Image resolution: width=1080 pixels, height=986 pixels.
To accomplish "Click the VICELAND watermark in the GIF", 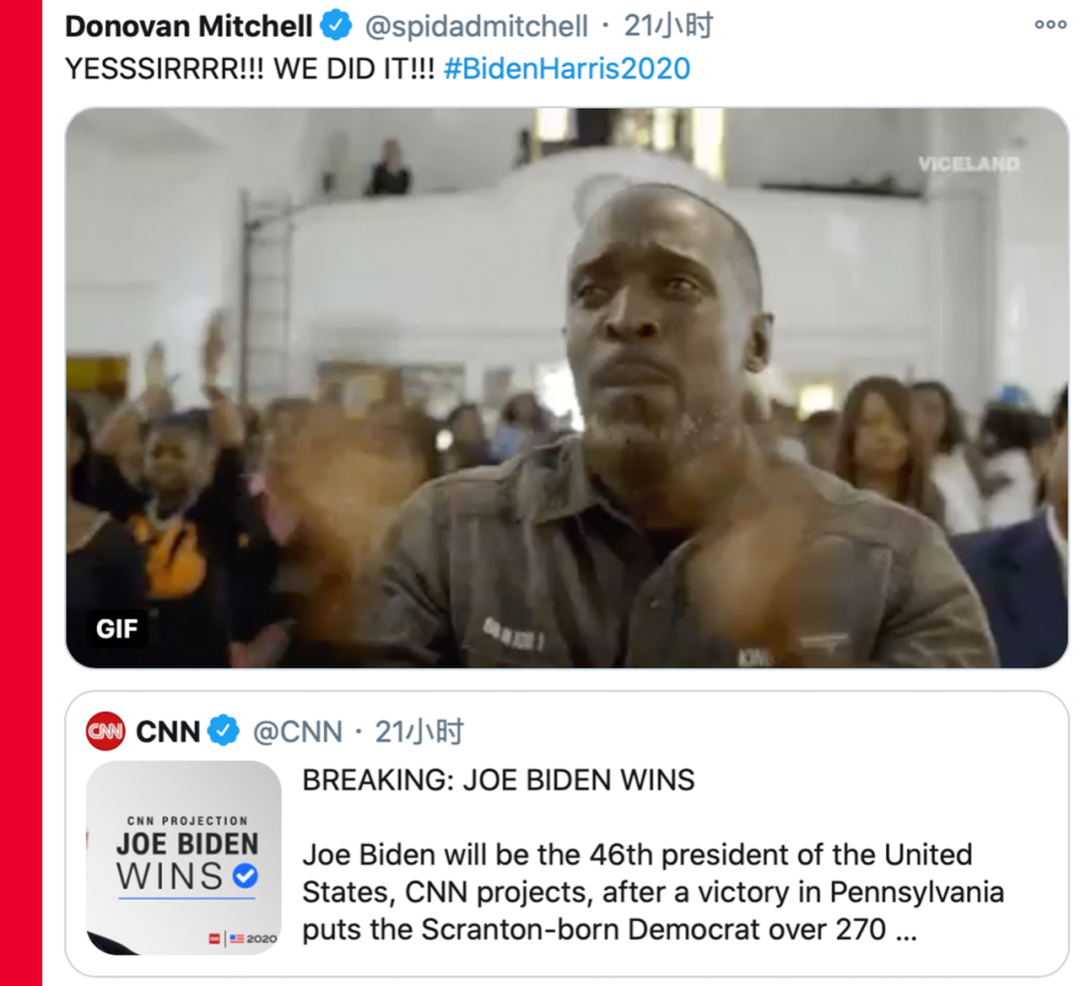I will click(968, 164).
